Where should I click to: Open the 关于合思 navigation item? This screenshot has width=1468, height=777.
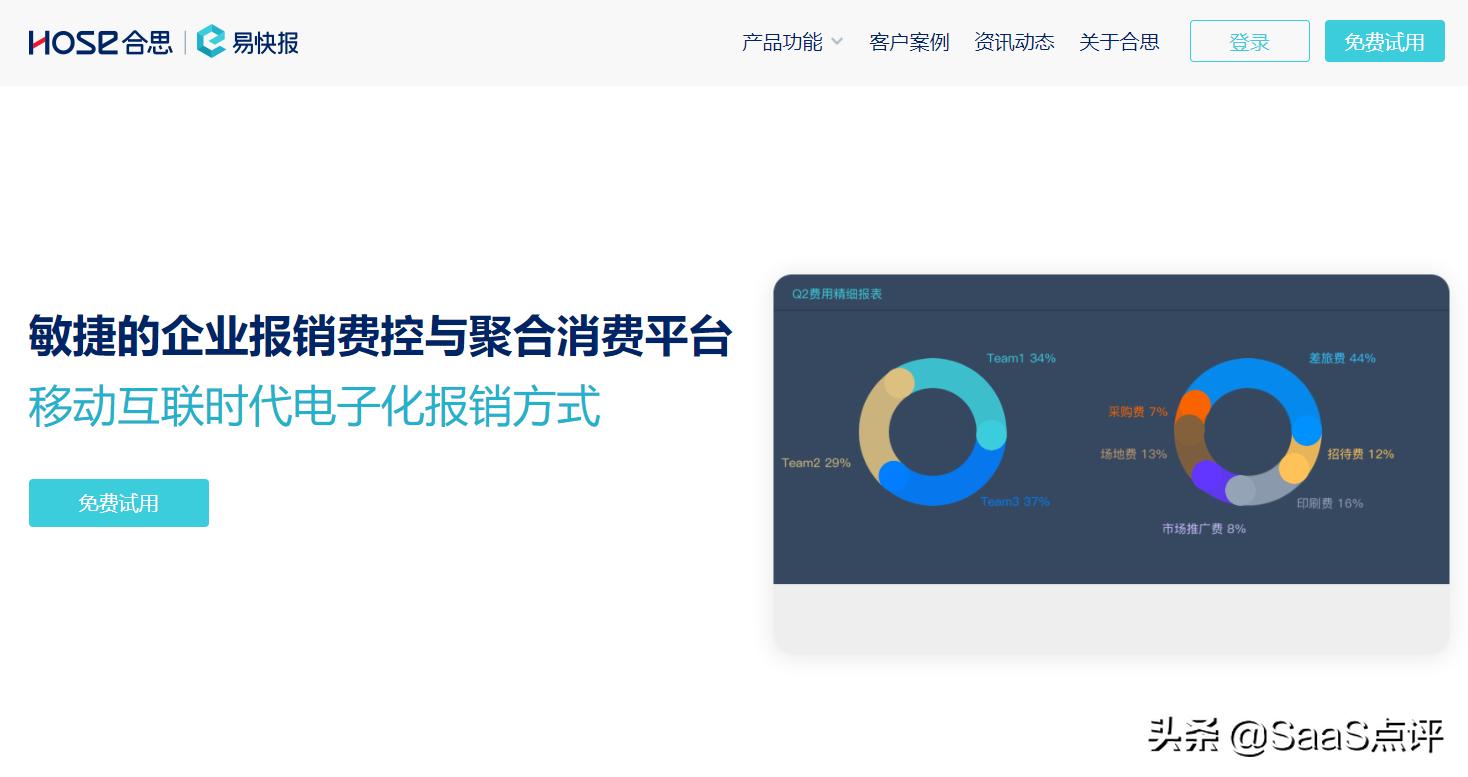pyautogui.click(x=1119, y=42)
